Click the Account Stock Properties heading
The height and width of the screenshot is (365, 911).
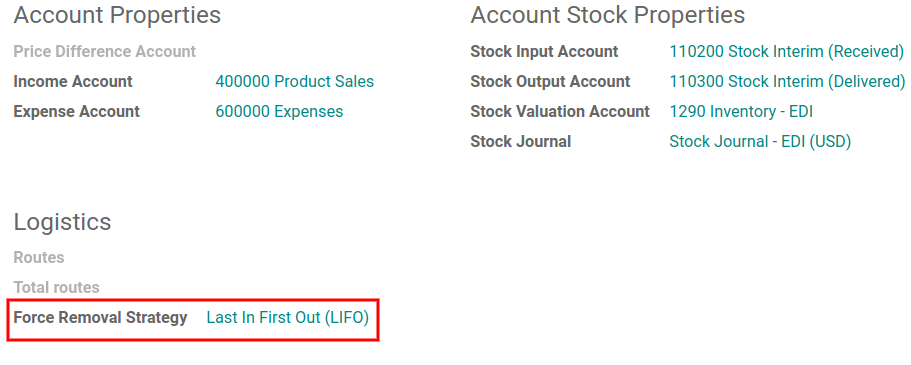click(608, 16)
